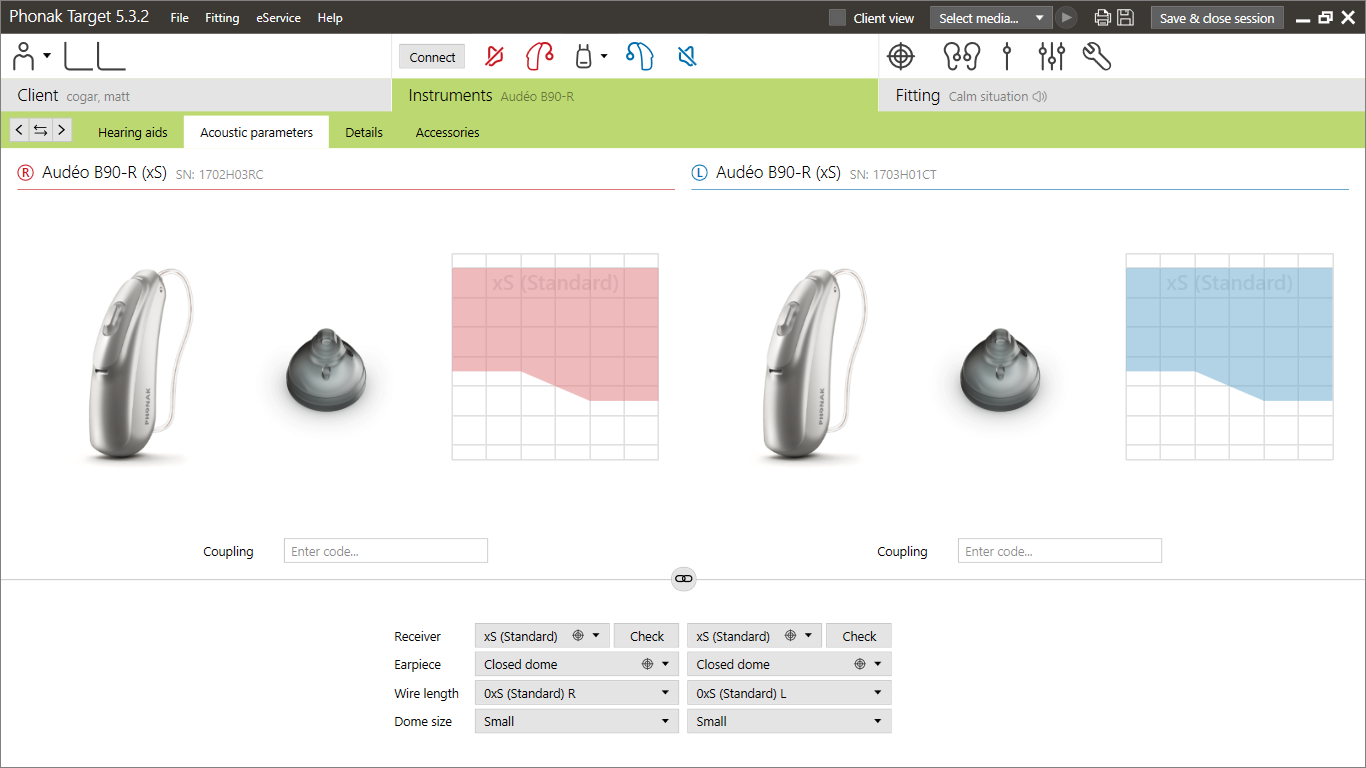The image size is (1366, 768).
Task: Go to the Fitting section
Action: click(1122, 95)
